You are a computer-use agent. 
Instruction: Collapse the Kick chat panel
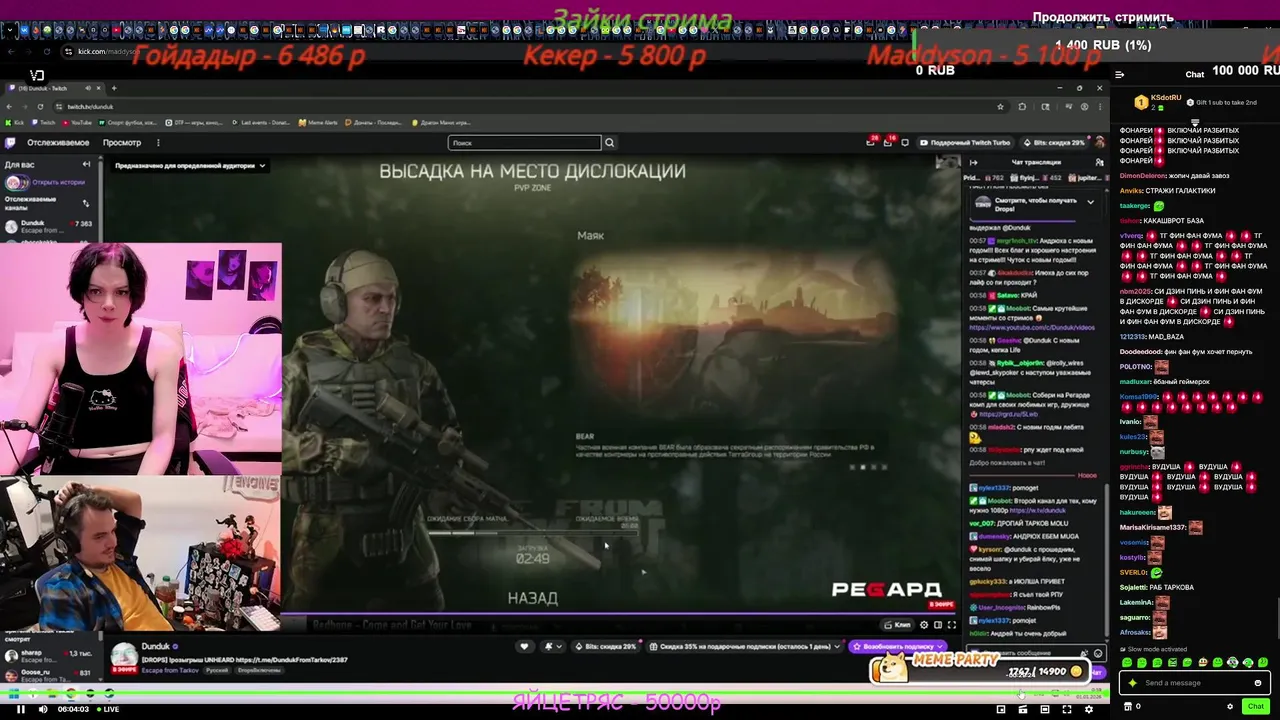(x=1119, y=74)
